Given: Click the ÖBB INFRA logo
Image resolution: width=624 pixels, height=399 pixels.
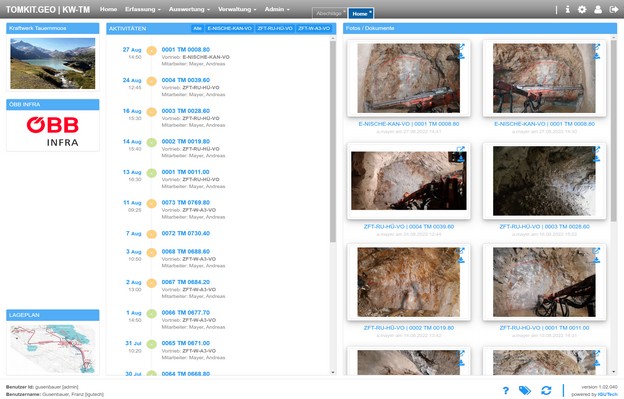Looking at the screenshot, I should click(x=53, y=131).
